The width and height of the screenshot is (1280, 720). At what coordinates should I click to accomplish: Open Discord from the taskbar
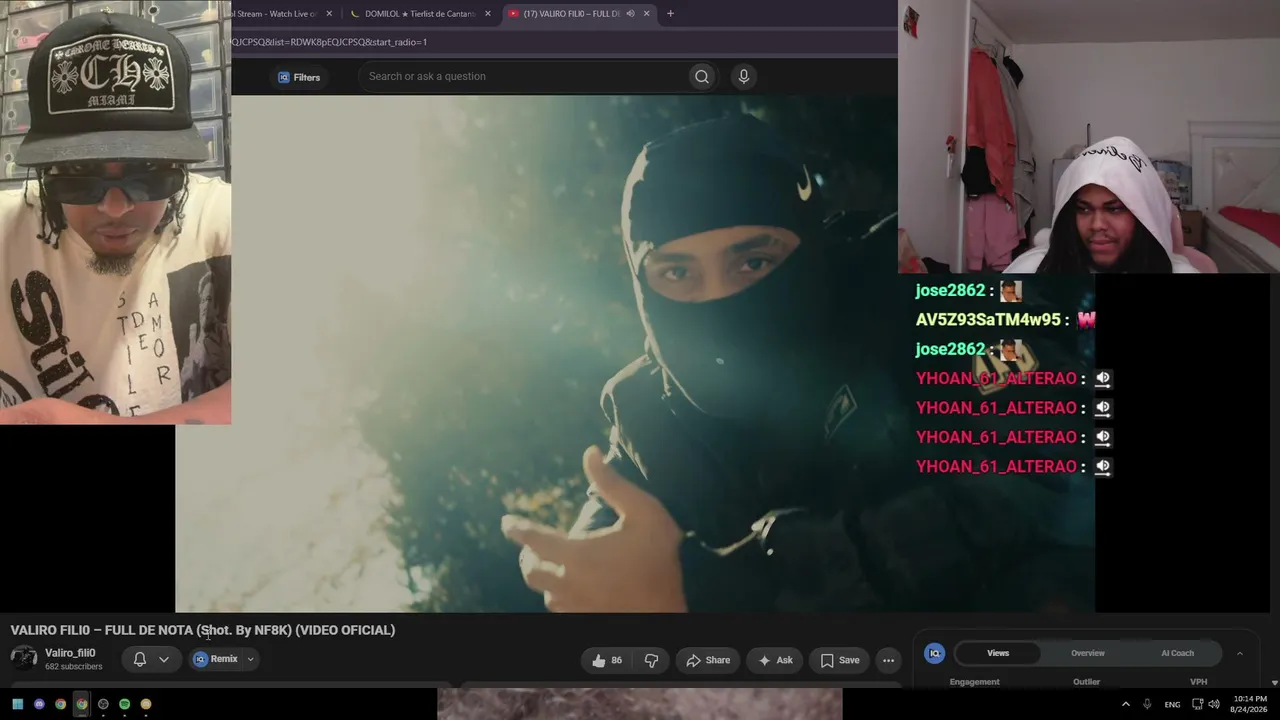coord(39,704)
